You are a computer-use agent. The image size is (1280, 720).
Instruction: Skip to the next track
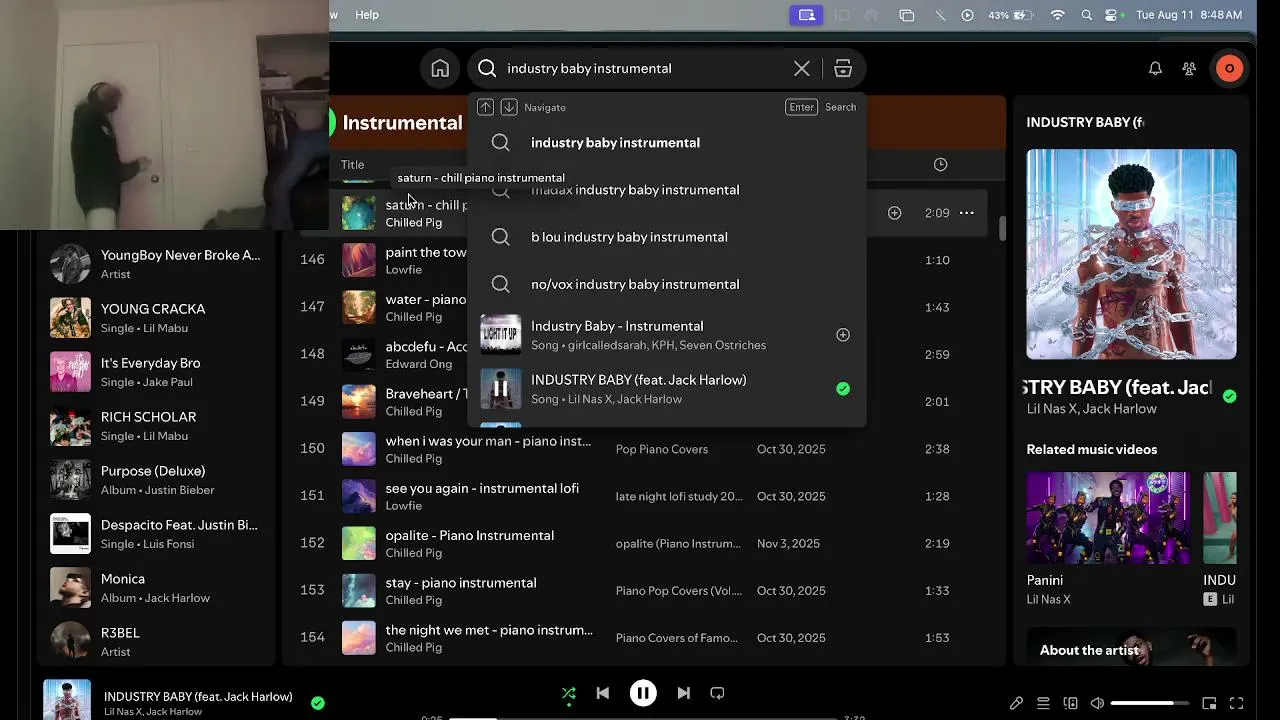684,693
